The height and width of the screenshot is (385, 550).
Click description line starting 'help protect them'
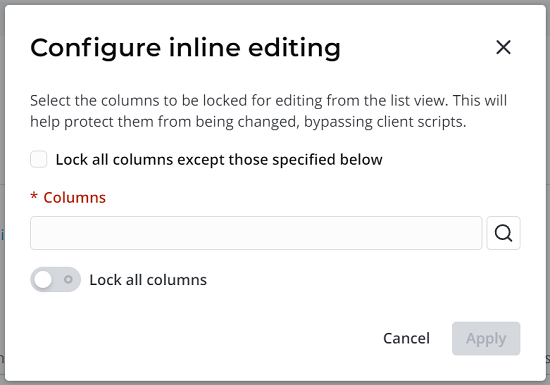[248, 122]
